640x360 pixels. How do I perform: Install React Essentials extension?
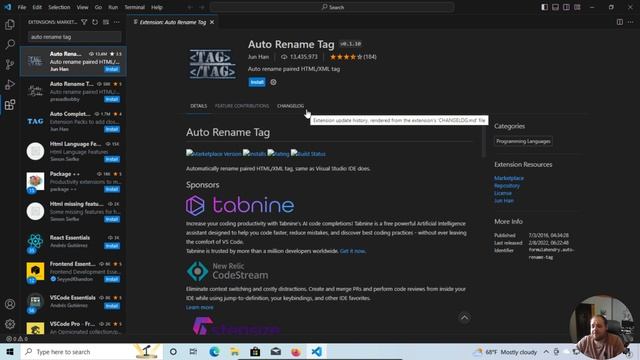(x=112, y=246)
